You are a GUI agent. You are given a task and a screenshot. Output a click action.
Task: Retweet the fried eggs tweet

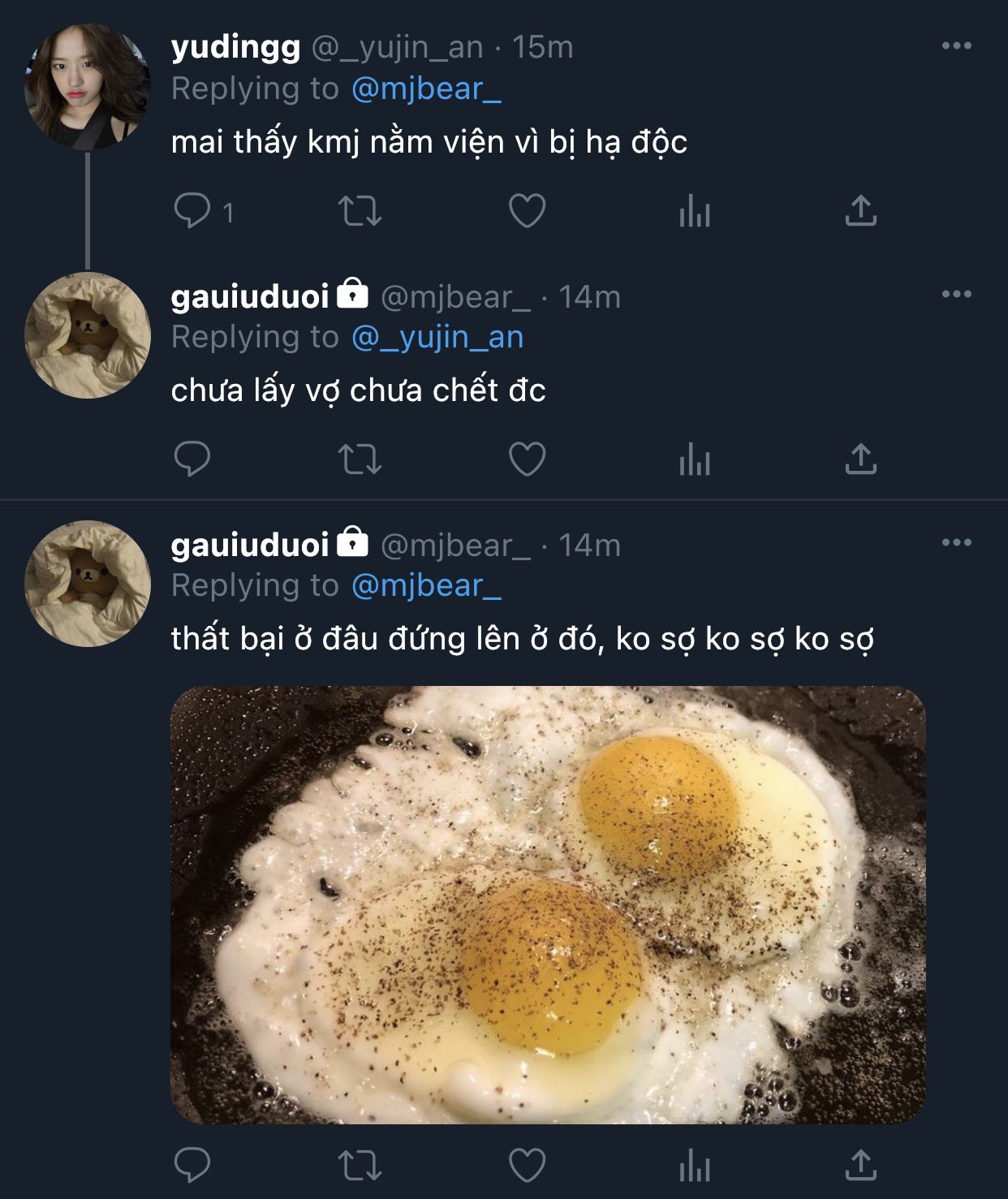coord(360,1166)
